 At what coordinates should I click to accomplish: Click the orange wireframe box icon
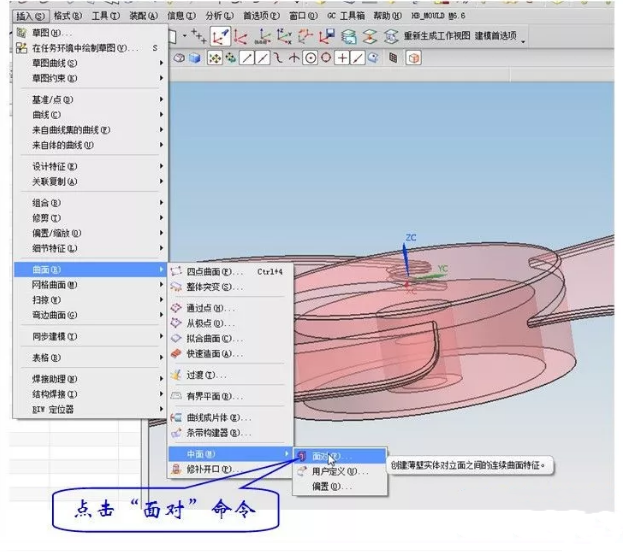(x=413, y=58)
